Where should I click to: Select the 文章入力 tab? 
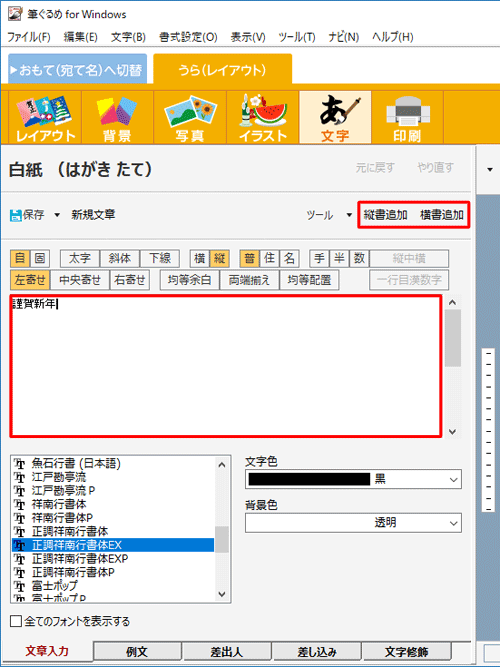(47, 651)
